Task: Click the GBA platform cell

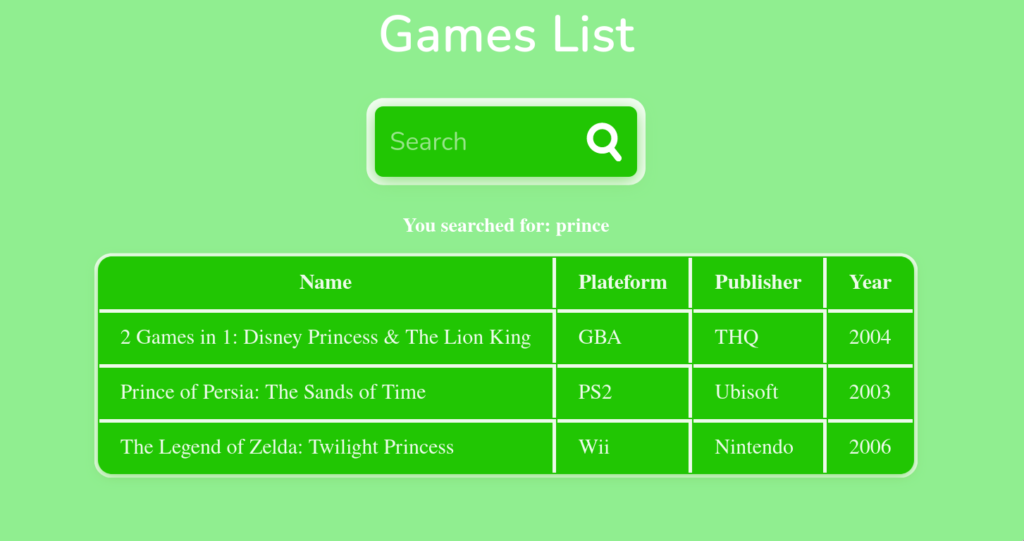Action: [x=622, y=337]
